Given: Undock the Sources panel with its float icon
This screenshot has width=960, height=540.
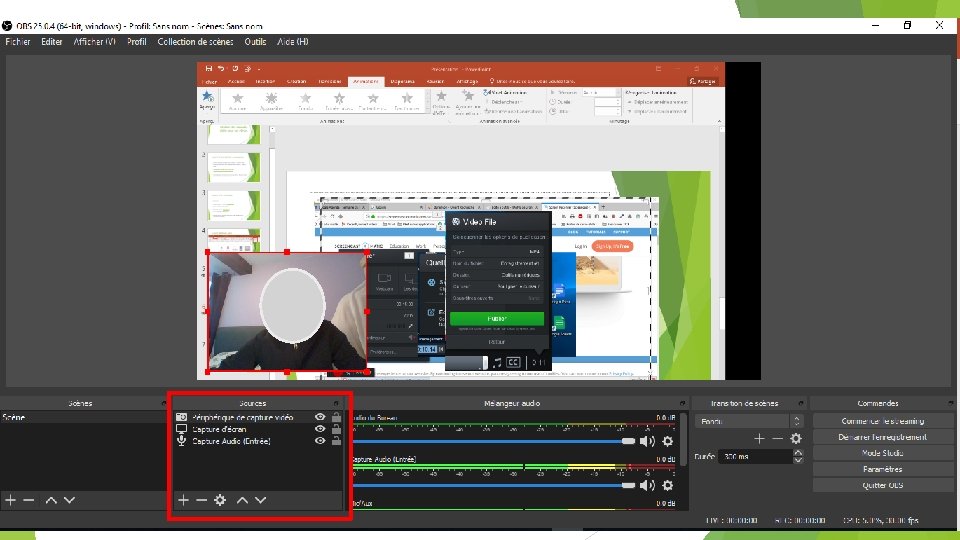Looking at the screenshot, I should point(336,403).
